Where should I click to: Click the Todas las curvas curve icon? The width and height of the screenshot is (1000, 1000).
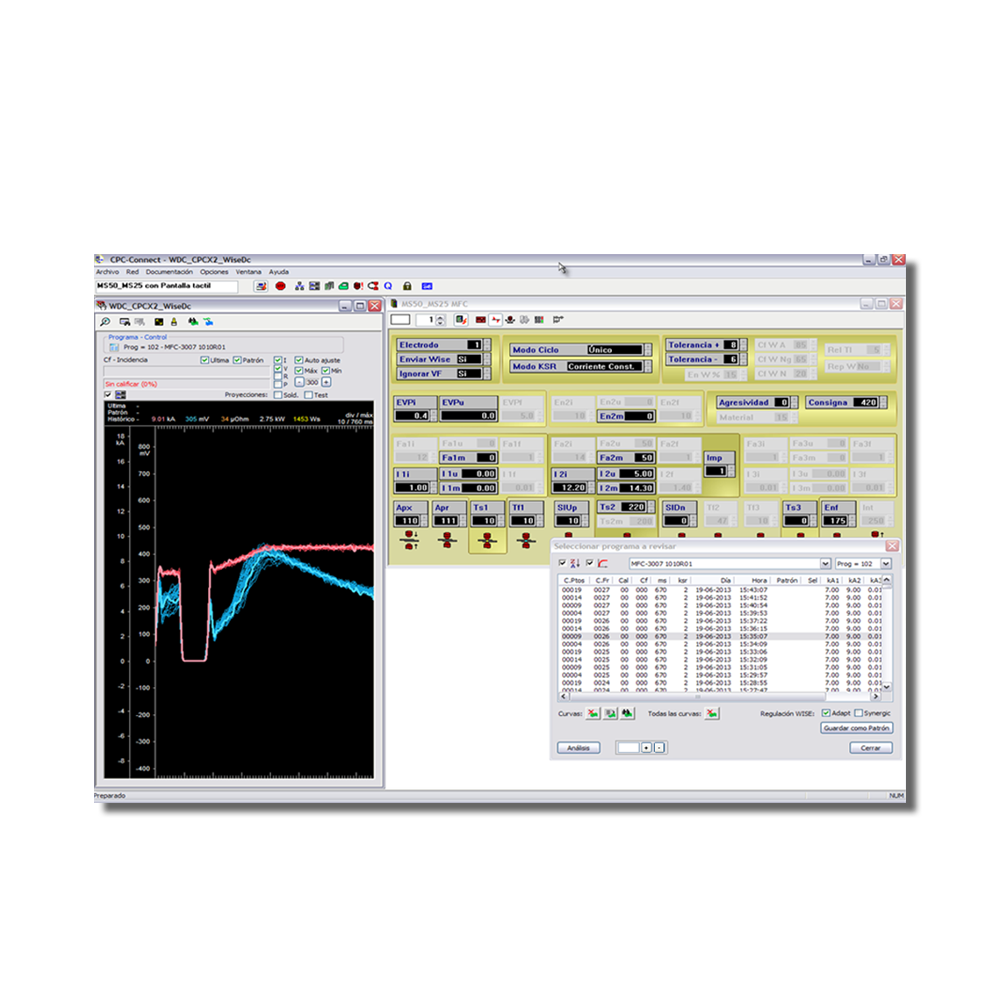(710, 713)
